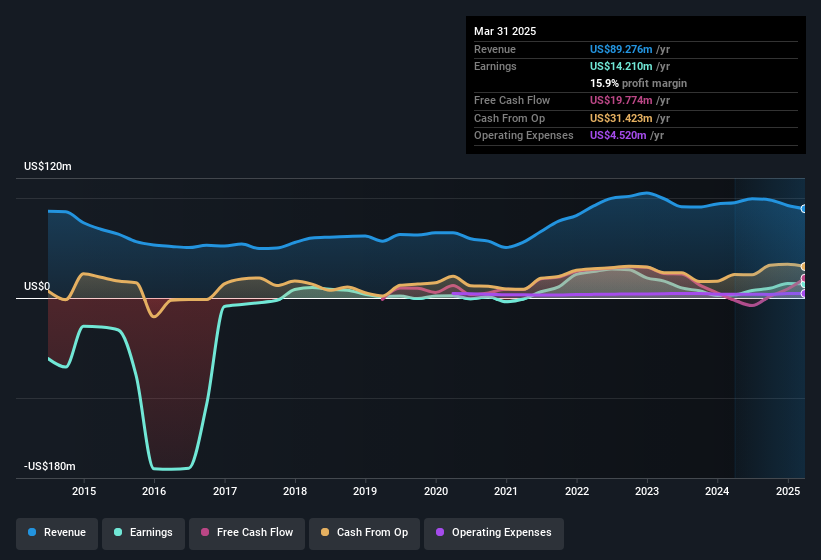Click the 2018 x-axis label
This screenshot has width=821, height=560.
pos(295,491)
